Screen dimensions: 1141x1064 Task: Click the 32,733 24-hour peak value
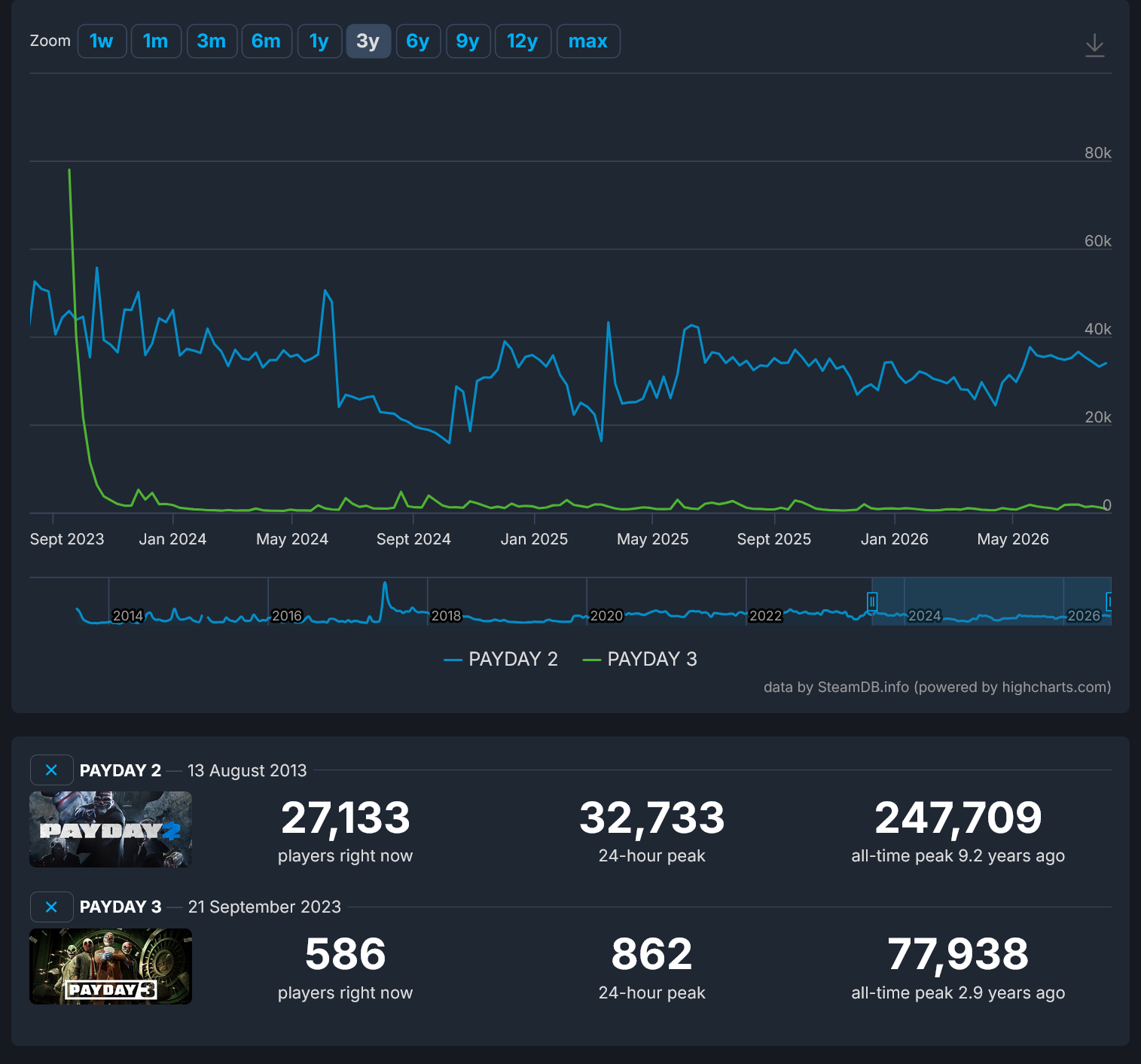pos(651,818)
